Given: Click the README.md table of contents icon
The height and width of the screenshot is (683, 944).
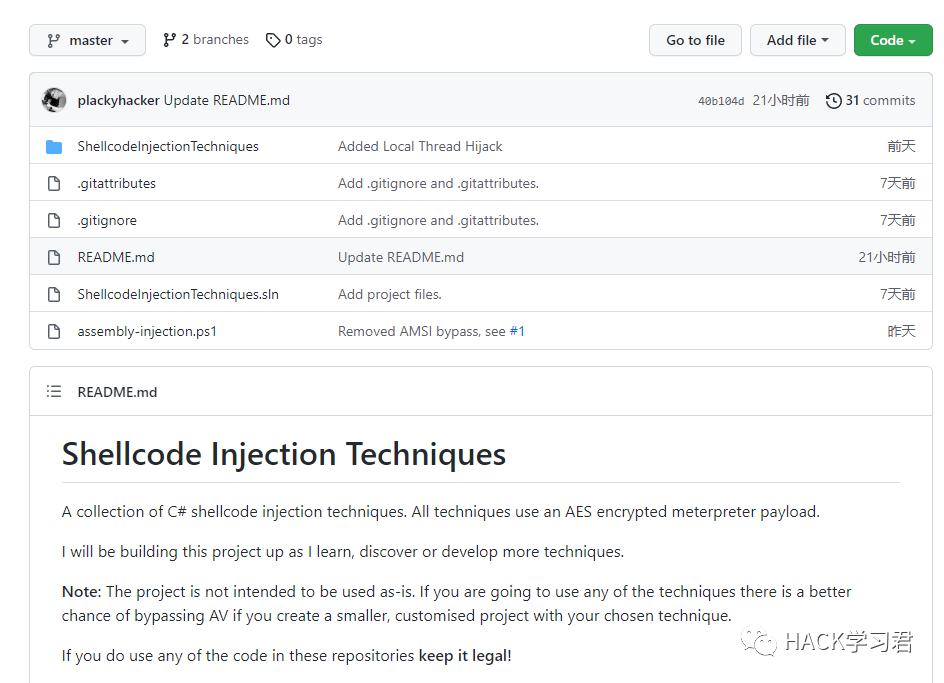Looking at the screenshot, I should tap(54, 392).
